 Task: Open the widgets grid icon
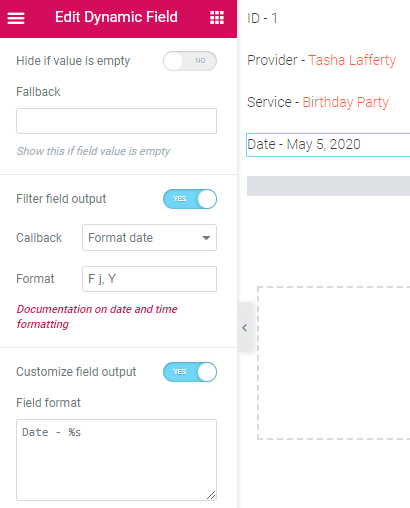(x=217, y=18)
